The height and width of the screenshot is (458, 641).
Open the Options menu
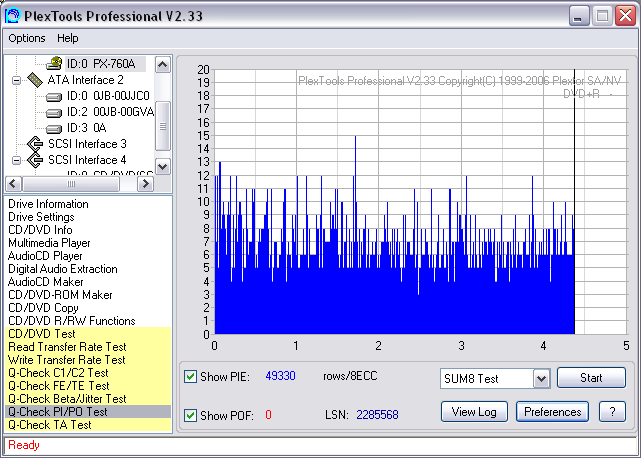27,38
